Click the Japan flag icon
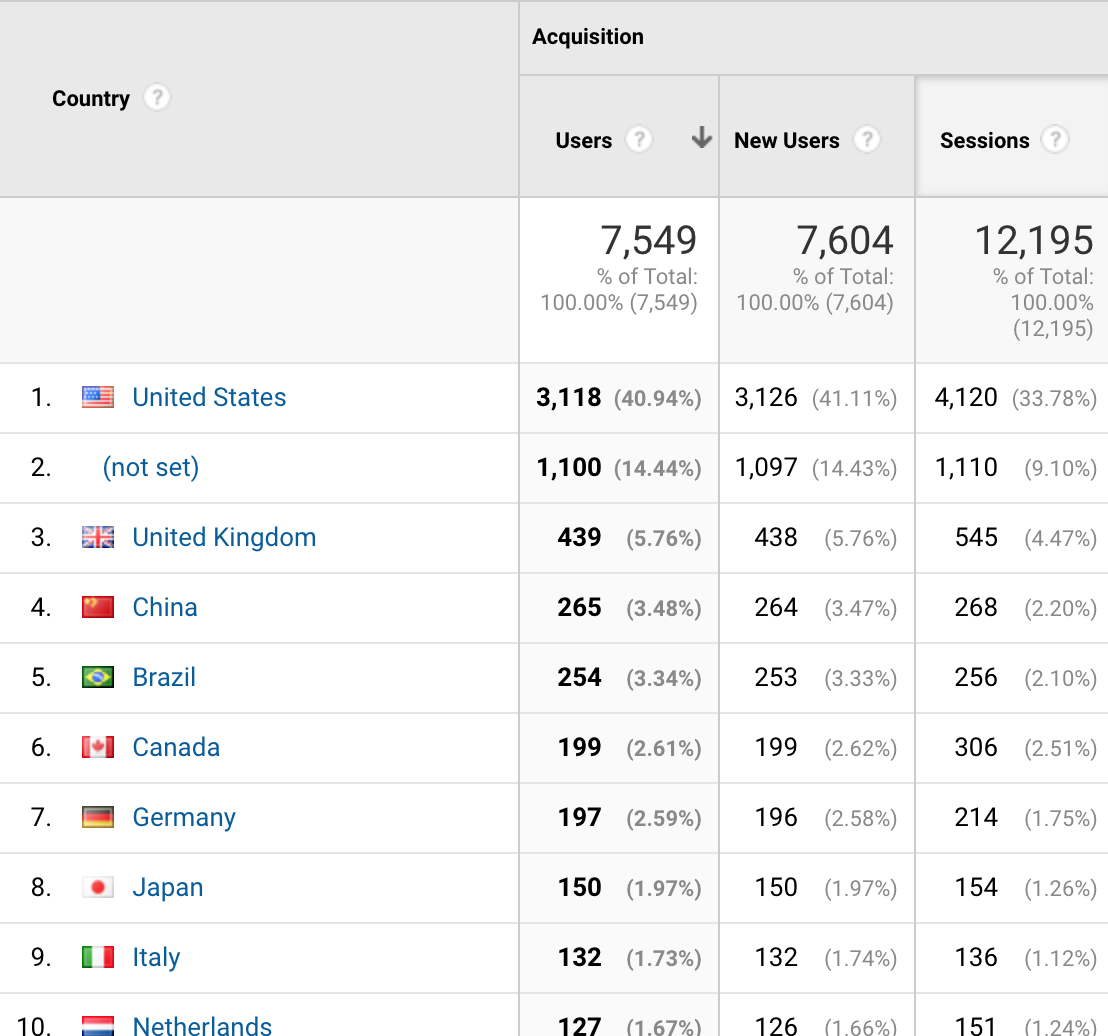This screenshot has height=1036, width=1108. pyautogui.click(x=98, y=887)
